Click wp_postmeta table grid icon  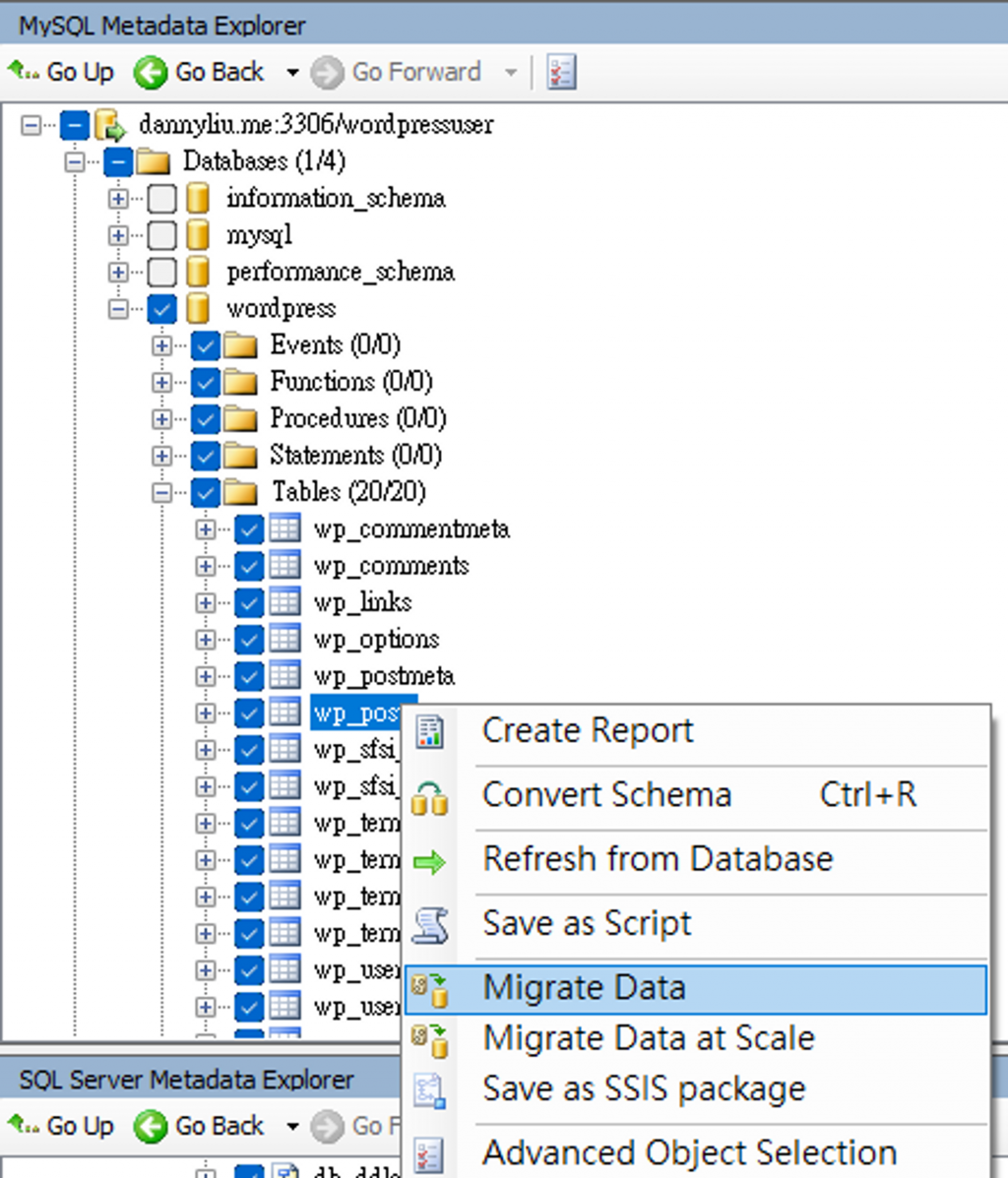pos(284,675)
